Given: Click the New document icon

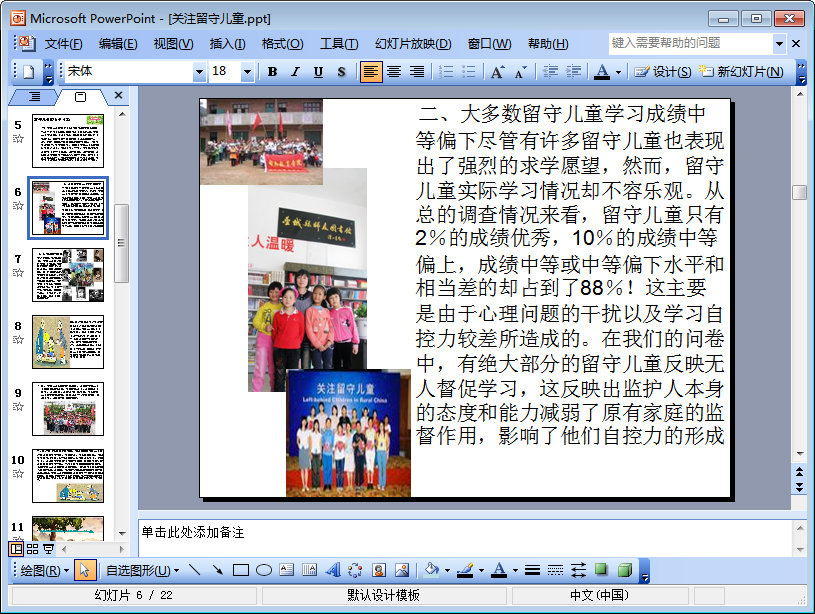Looking at the screenshot, I should click(x=29, y=72).
